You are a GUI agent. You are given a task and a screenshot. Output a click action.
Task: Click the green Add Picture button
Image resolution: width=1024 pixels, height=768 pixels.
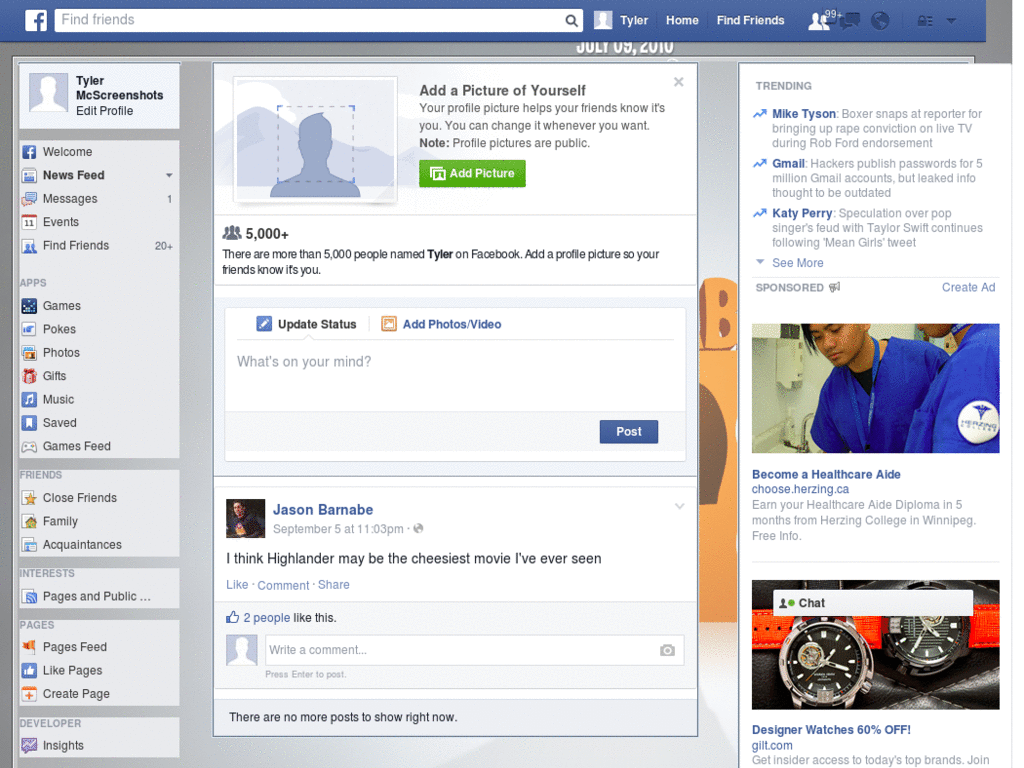[x=472, y=174]
